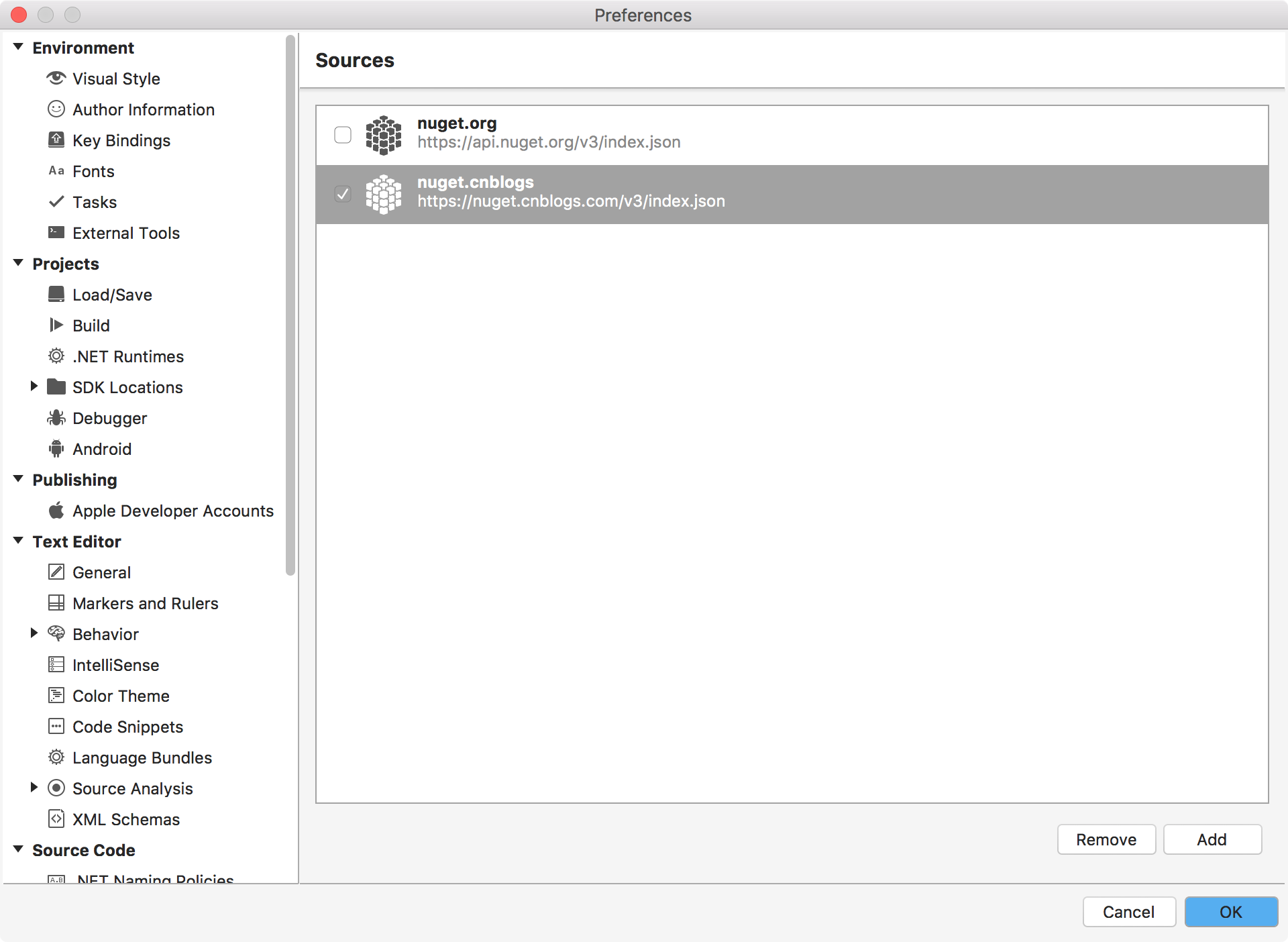Click the Behavior brain icon
The width and height of the screenshot is (1288, 942).
(x=56, y=633)
